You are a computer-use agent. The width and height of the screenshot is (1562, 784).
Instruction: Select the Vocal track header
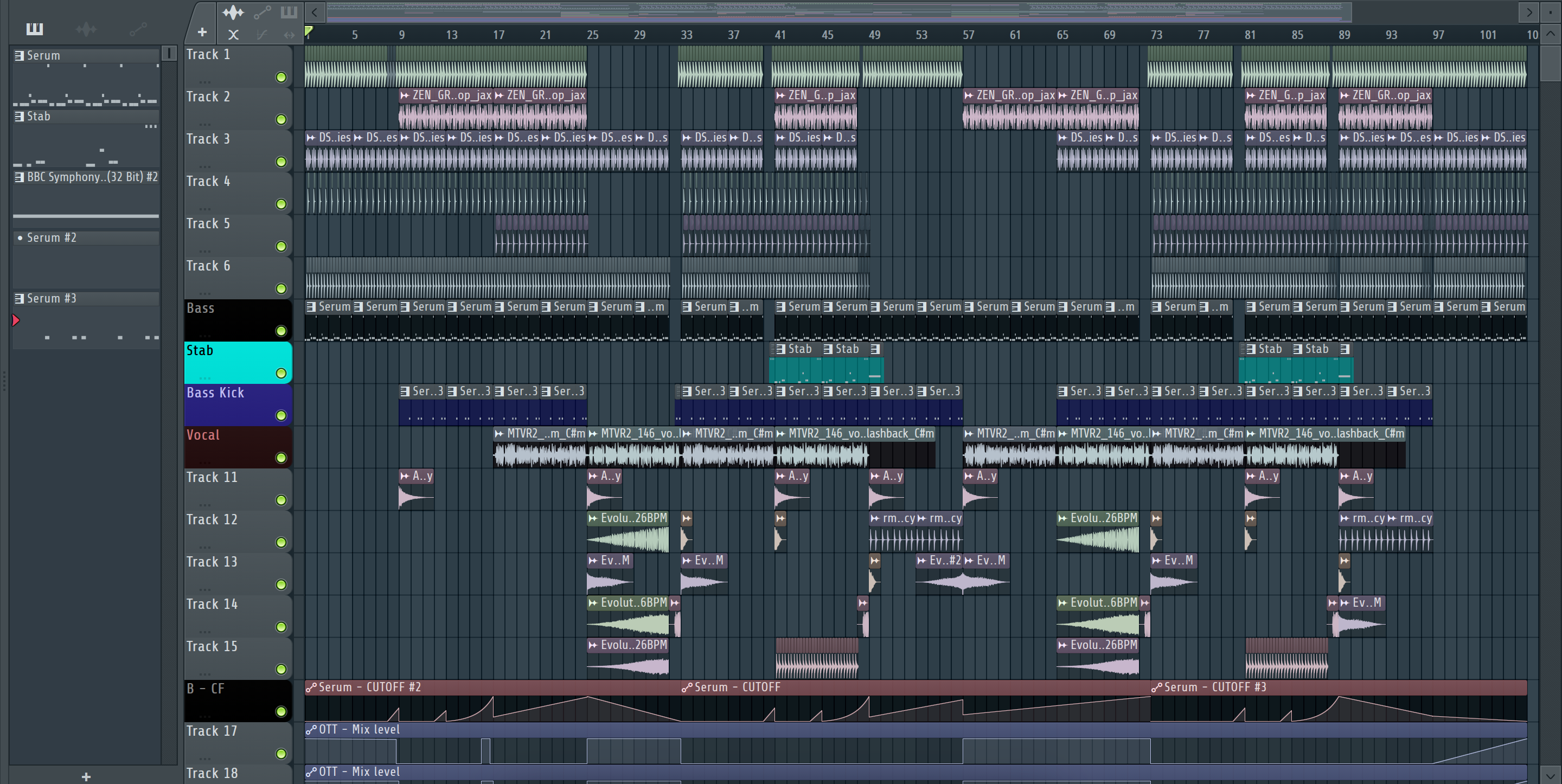238,447
